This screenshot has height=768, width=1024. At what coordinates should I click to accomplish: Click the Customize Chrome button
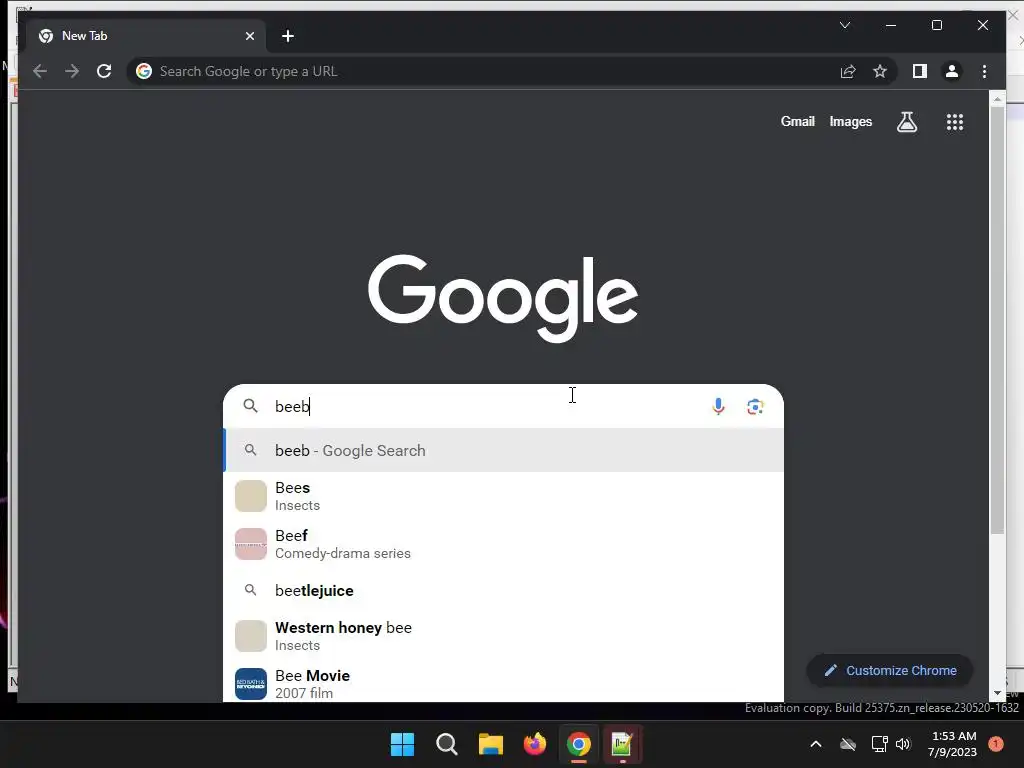(889, 670)
